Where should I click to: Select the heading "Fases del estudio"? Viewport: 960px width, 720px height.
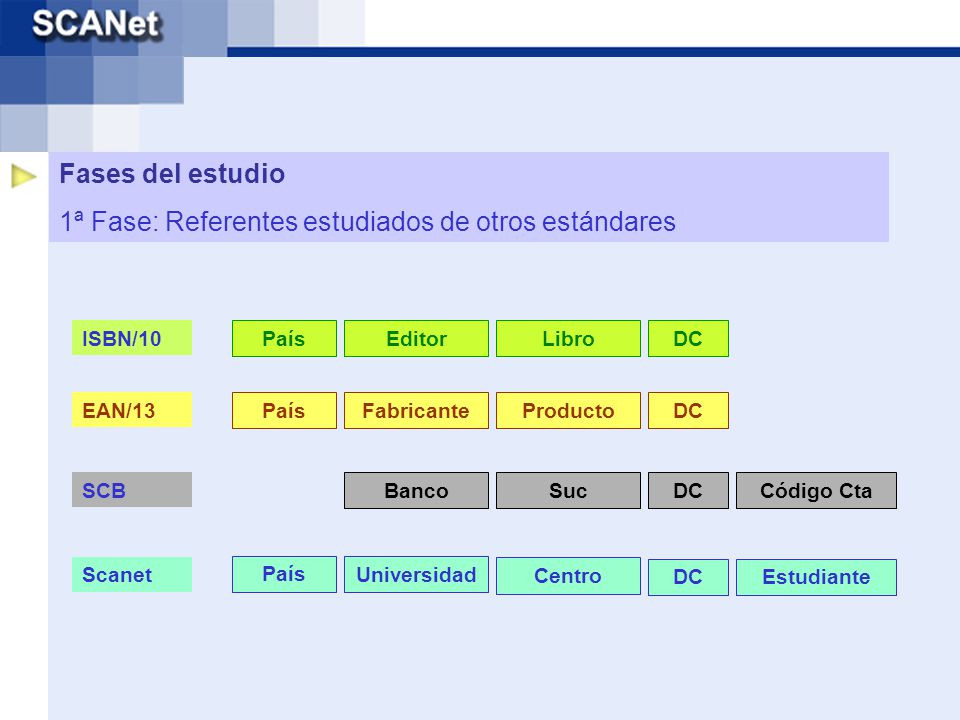click(x=172, y=174)
